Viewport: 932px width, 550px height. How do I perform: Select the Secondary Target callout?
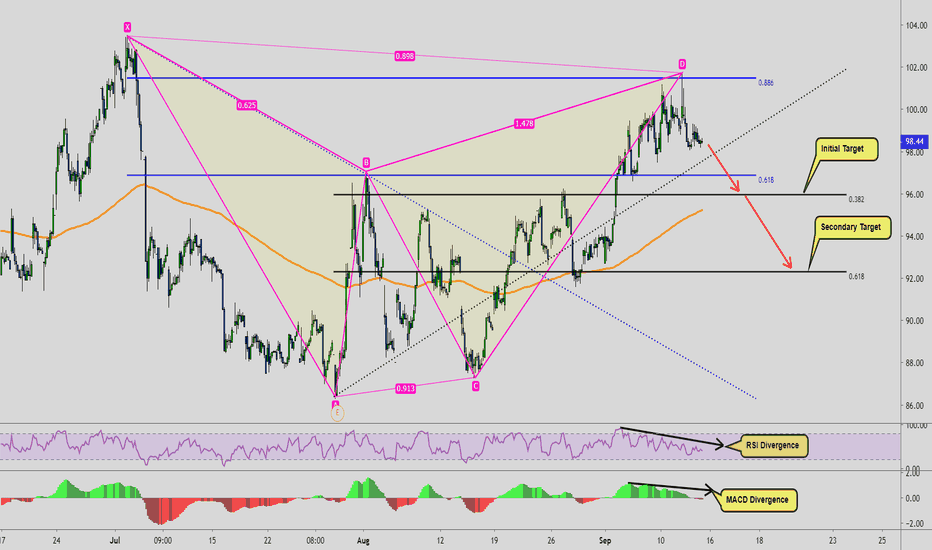(x=851, y=227)
